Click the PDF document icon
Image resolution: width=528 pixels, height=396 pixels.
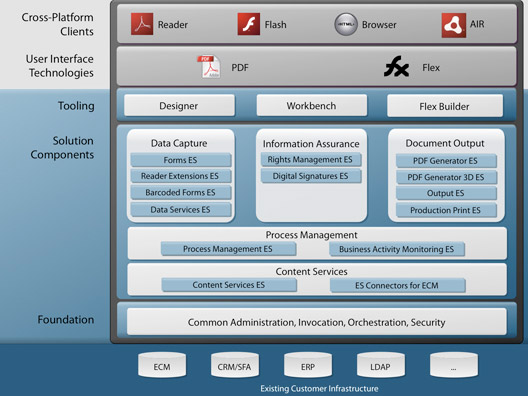pyautogui.click(x=209, y=67)
